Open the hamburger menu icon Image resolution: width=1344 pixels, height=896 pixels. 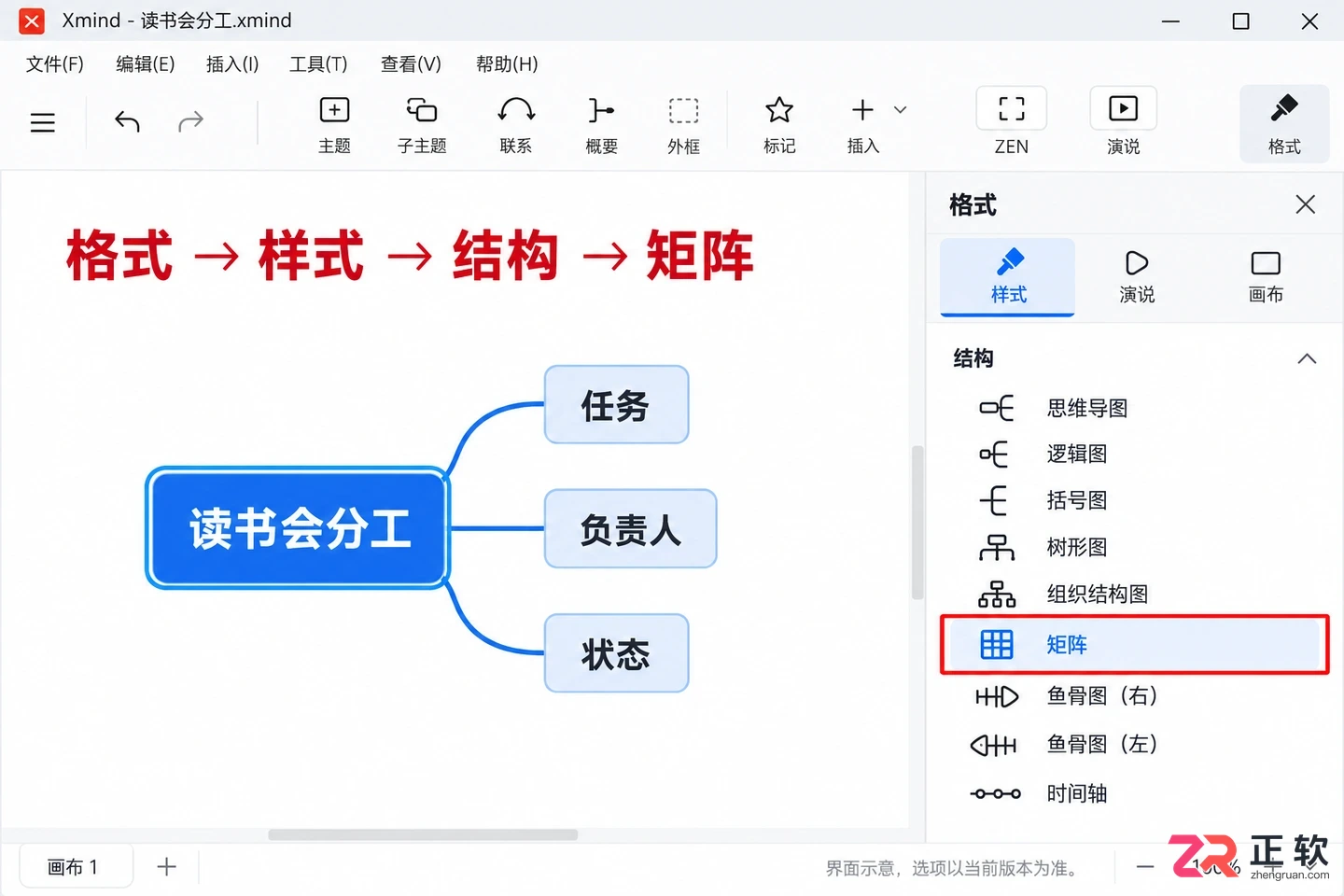[43, 122]
